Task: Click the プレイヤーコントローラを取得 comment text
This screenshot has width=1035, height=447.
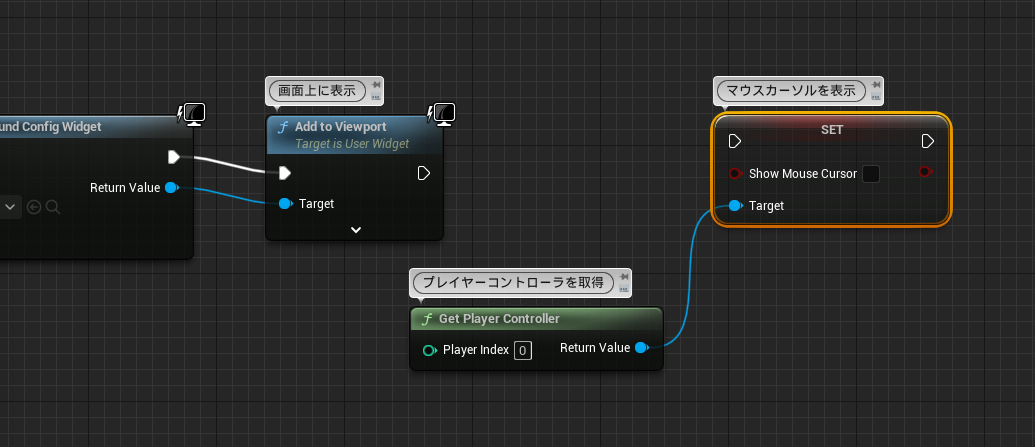Action: 513,283
